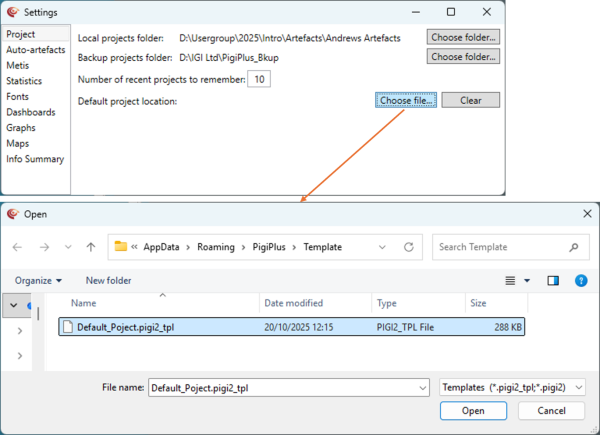Select the Default_Poject.pigi2_tpl file icon

pos(67,326)
